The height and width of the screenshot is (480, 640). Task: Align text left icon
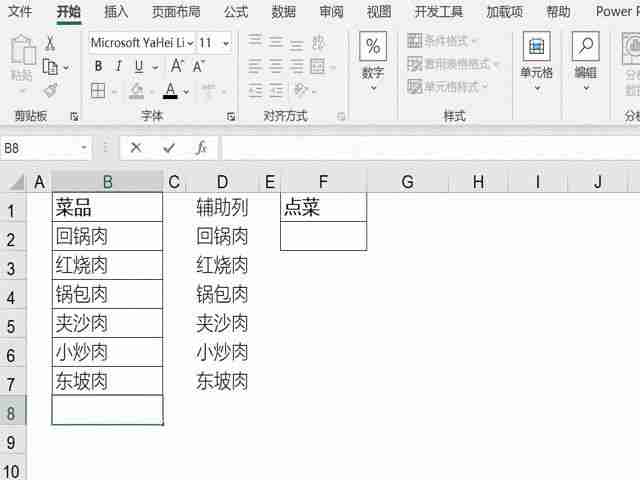(255, 66)
